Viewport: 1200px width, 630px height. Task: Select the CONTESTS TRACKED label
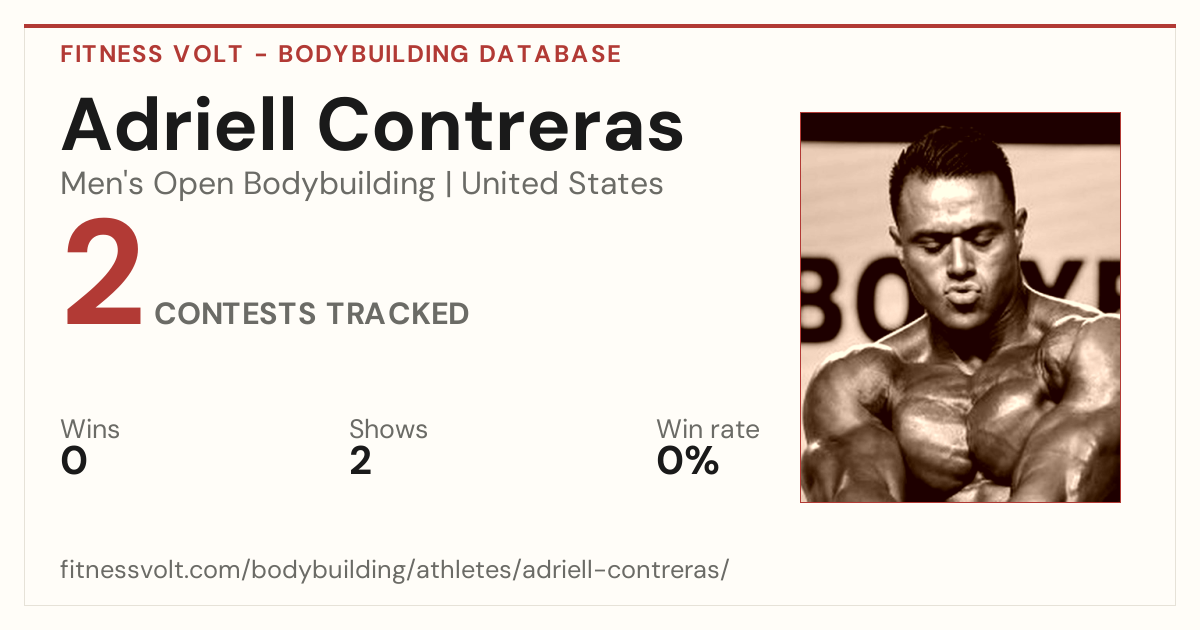[312, 313]
